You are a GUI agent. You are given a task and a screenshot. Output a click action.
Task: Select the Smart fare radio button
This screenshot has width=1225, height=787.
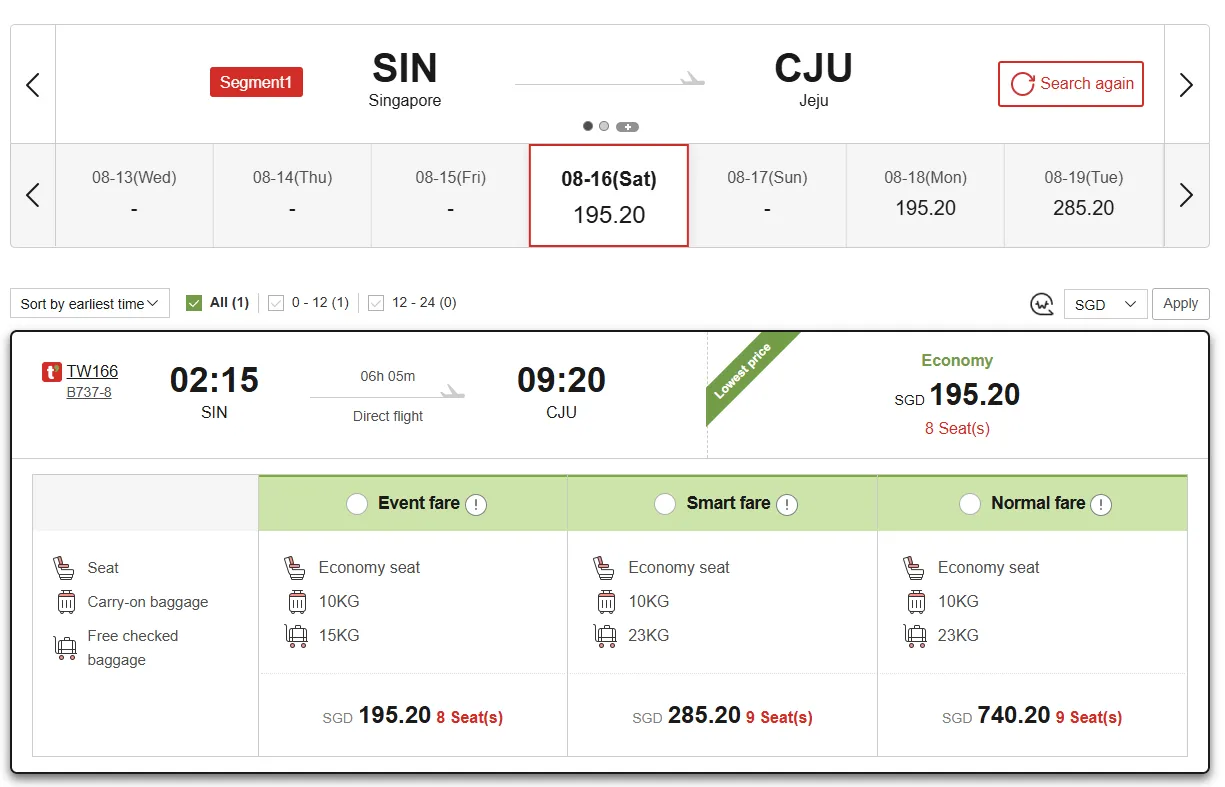(665, 504)
